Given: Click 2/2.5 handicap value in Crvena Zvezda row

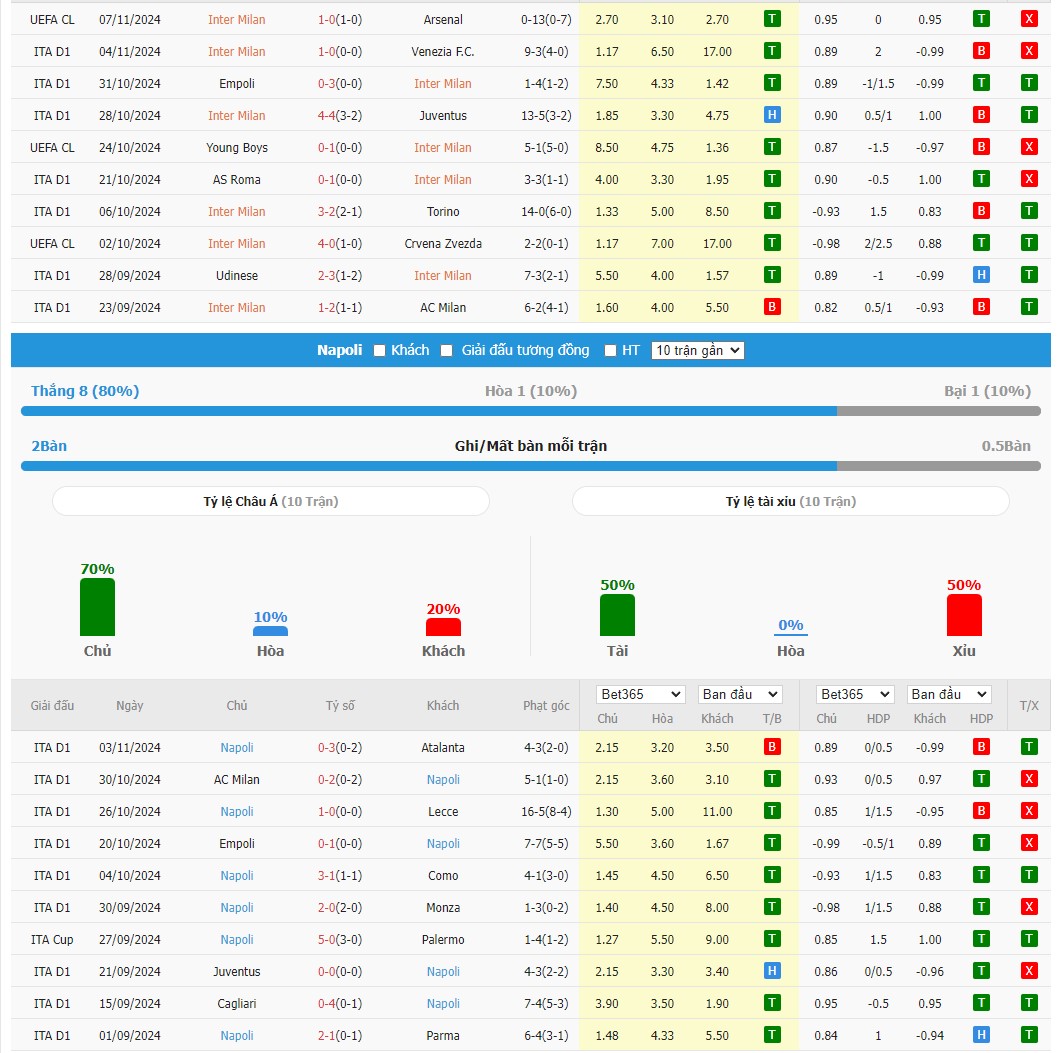Looking at the screenshot, I should [x=878, y=243].
